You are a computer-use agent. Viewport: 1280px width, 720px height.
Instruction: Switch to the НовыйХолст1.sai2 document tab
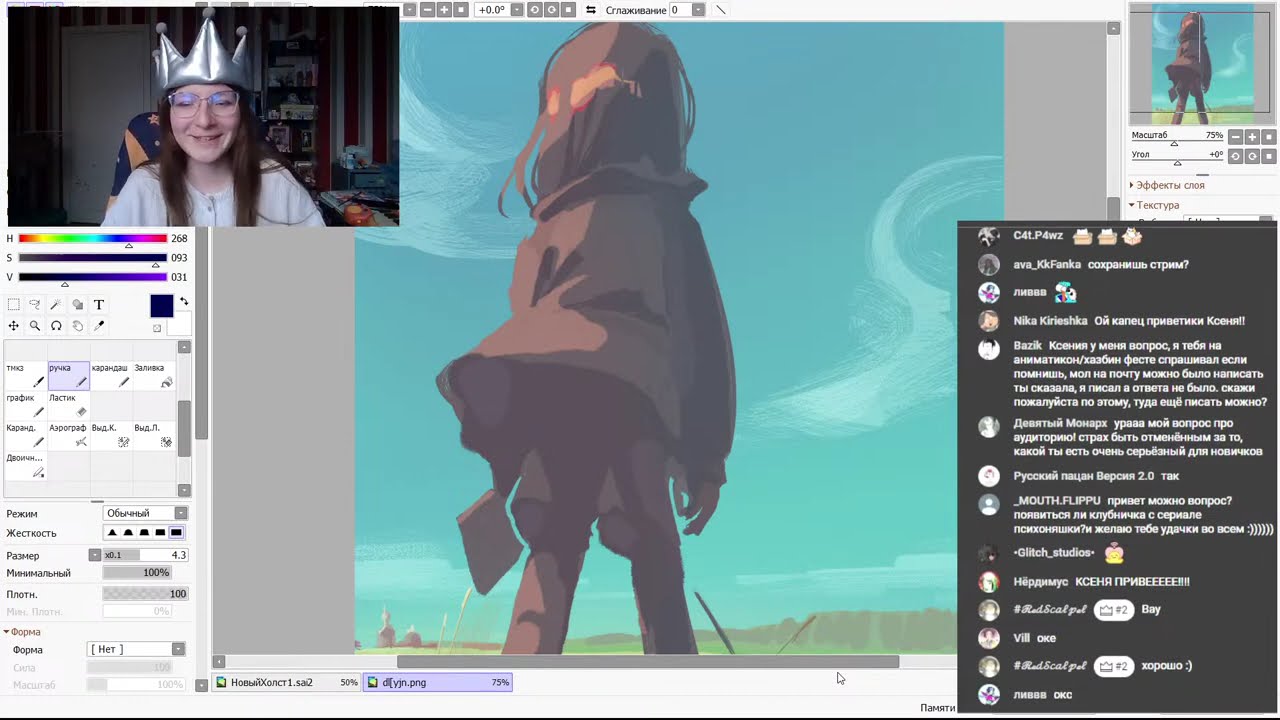click(x=288, y=682)
